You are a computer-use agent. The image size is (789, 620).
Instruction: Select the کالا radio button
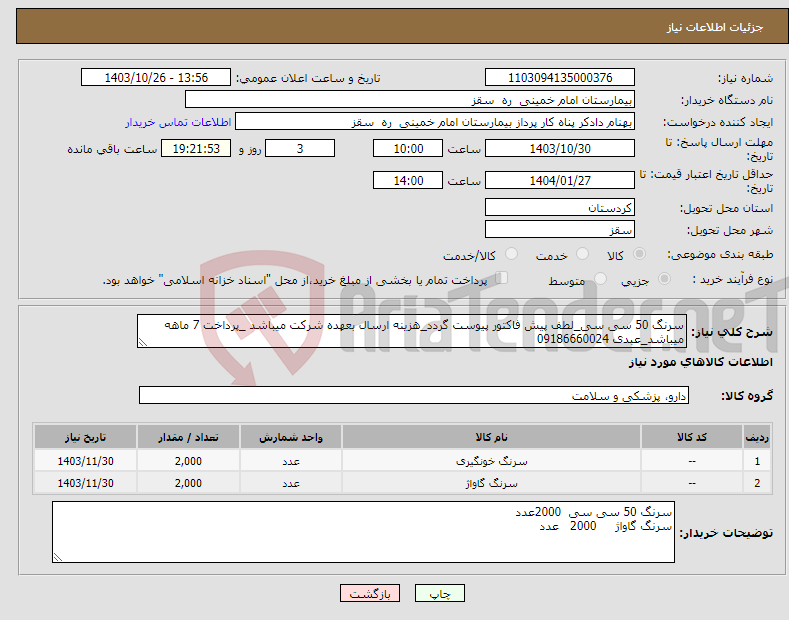pyautogui.click(x=639, y=254)
